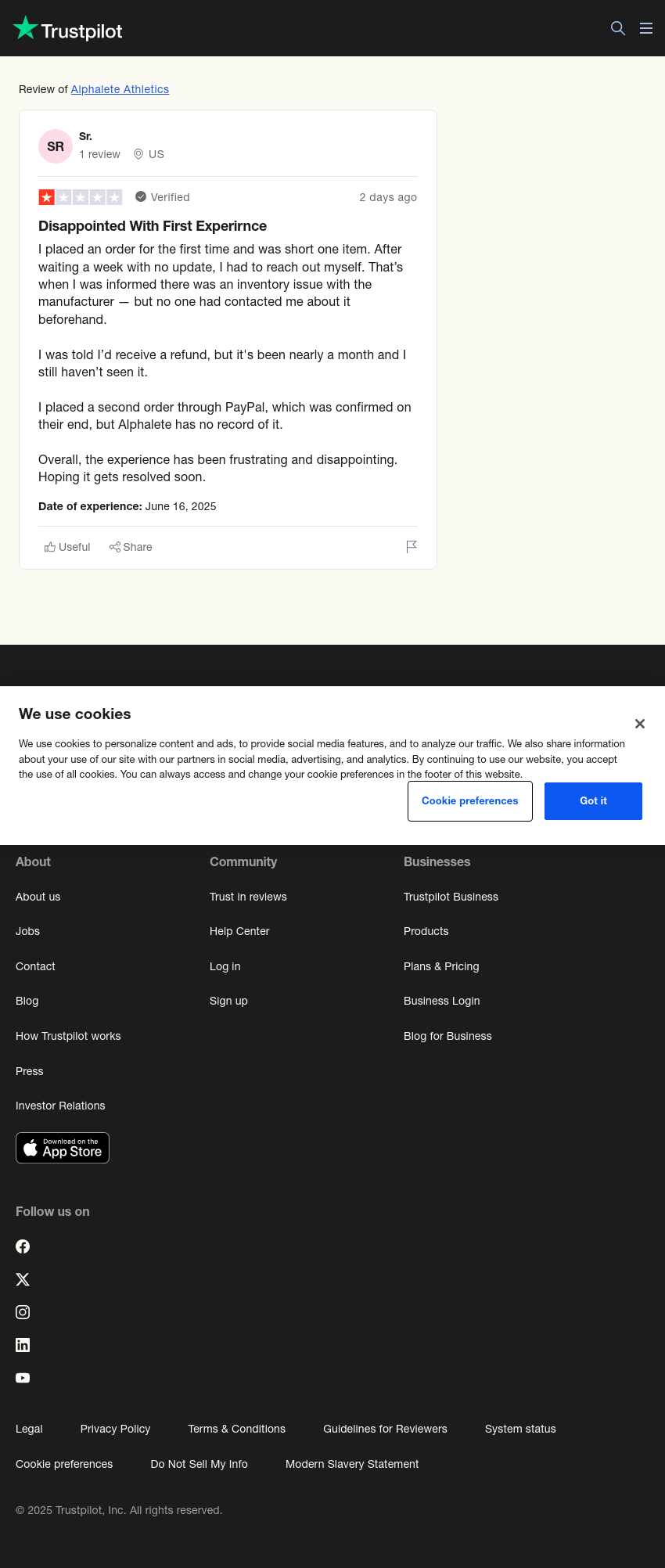Open Trustpilot LinkedIn icon
The width and height of the screenshot is (665, 1568).
point(23,1345)
